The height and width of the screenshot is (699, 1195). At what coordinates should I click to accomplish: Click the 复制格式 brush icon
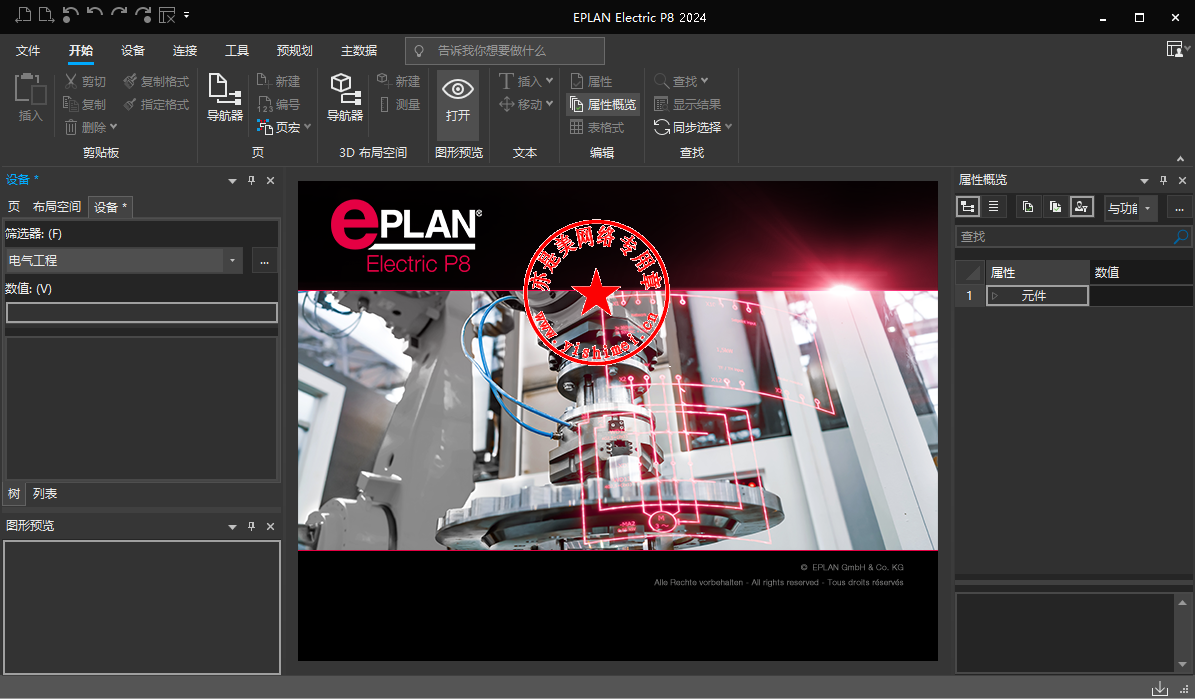(x=130, y=81)
